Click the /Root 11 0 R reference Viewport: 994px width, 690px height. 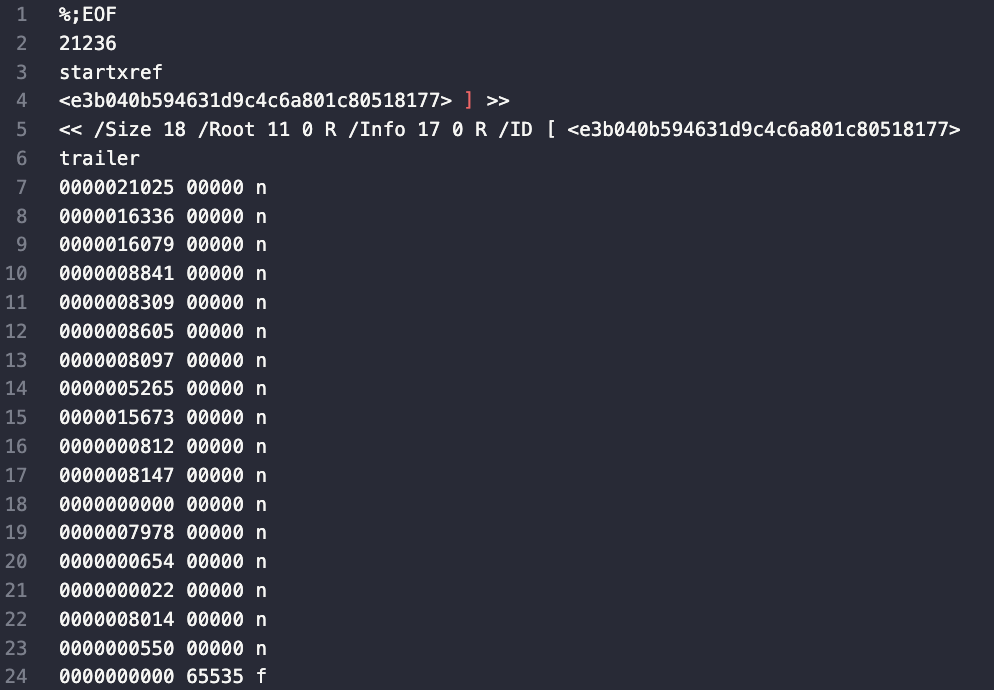(x=267, y=129)
